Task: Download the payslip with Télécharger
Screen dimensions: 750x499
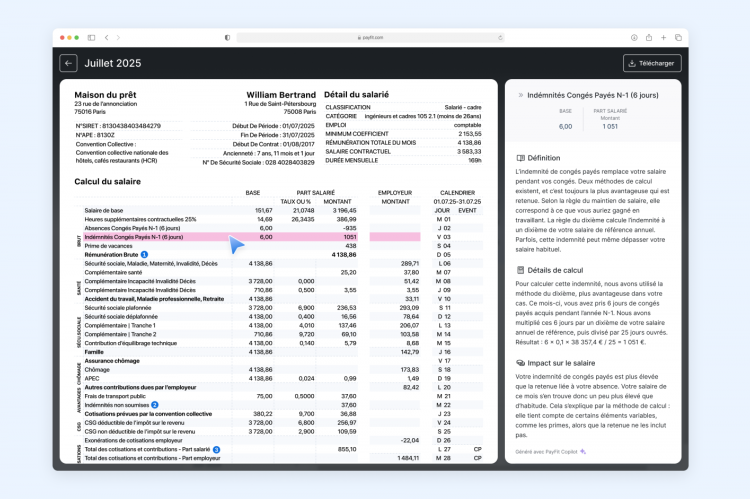Action: pos(652,63)
